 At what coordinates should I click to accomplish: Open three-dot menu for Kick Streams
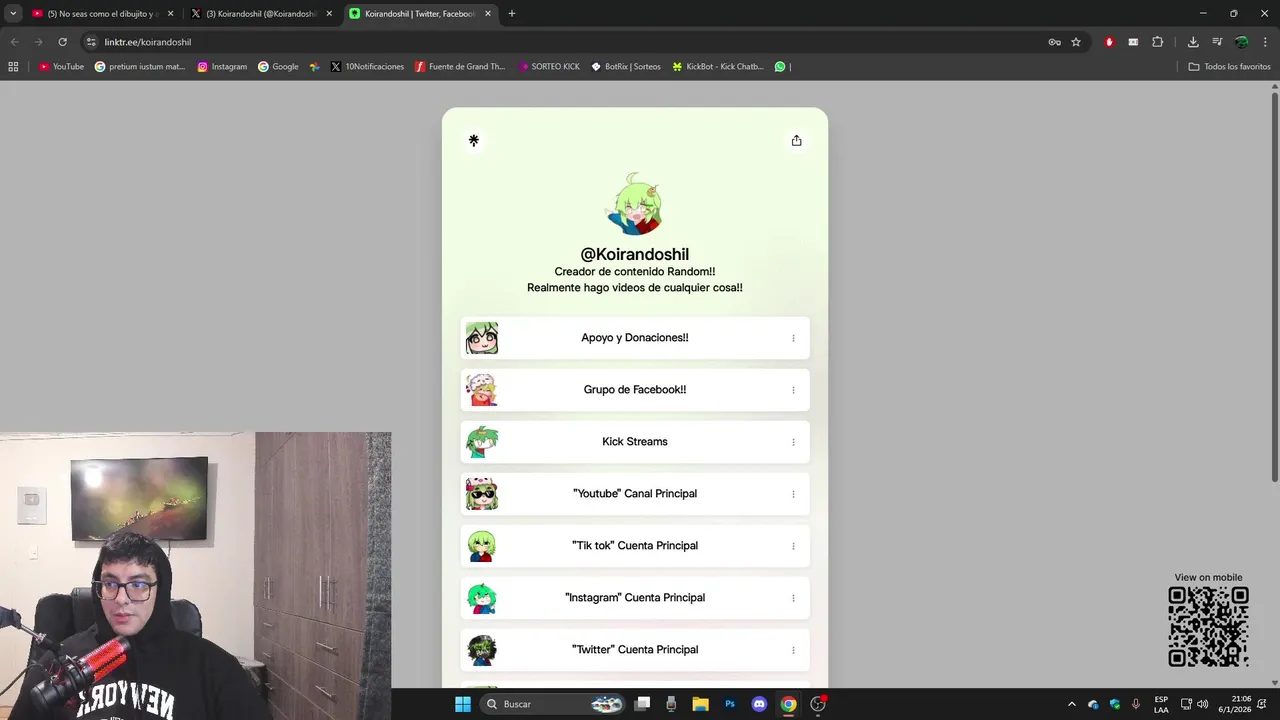[793, 442]
